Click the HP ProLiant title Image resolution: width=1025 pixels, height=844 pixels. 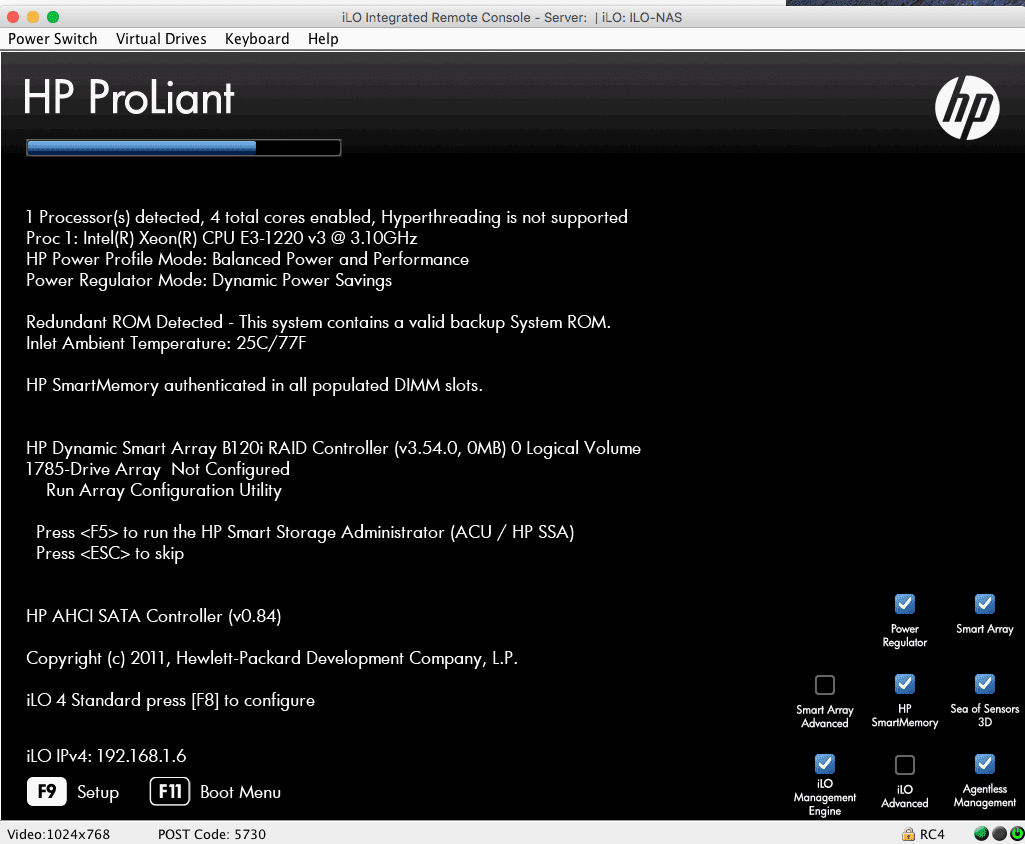click(x=129, y=98)
